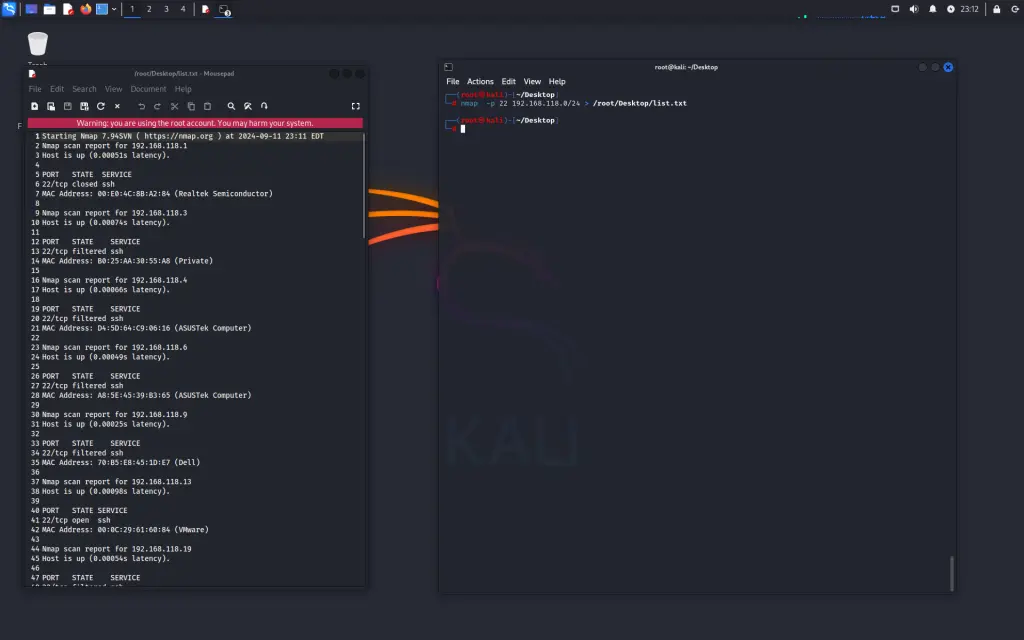
Task: Open Find with the magnifier icon
Action: (x=231, y=106)
